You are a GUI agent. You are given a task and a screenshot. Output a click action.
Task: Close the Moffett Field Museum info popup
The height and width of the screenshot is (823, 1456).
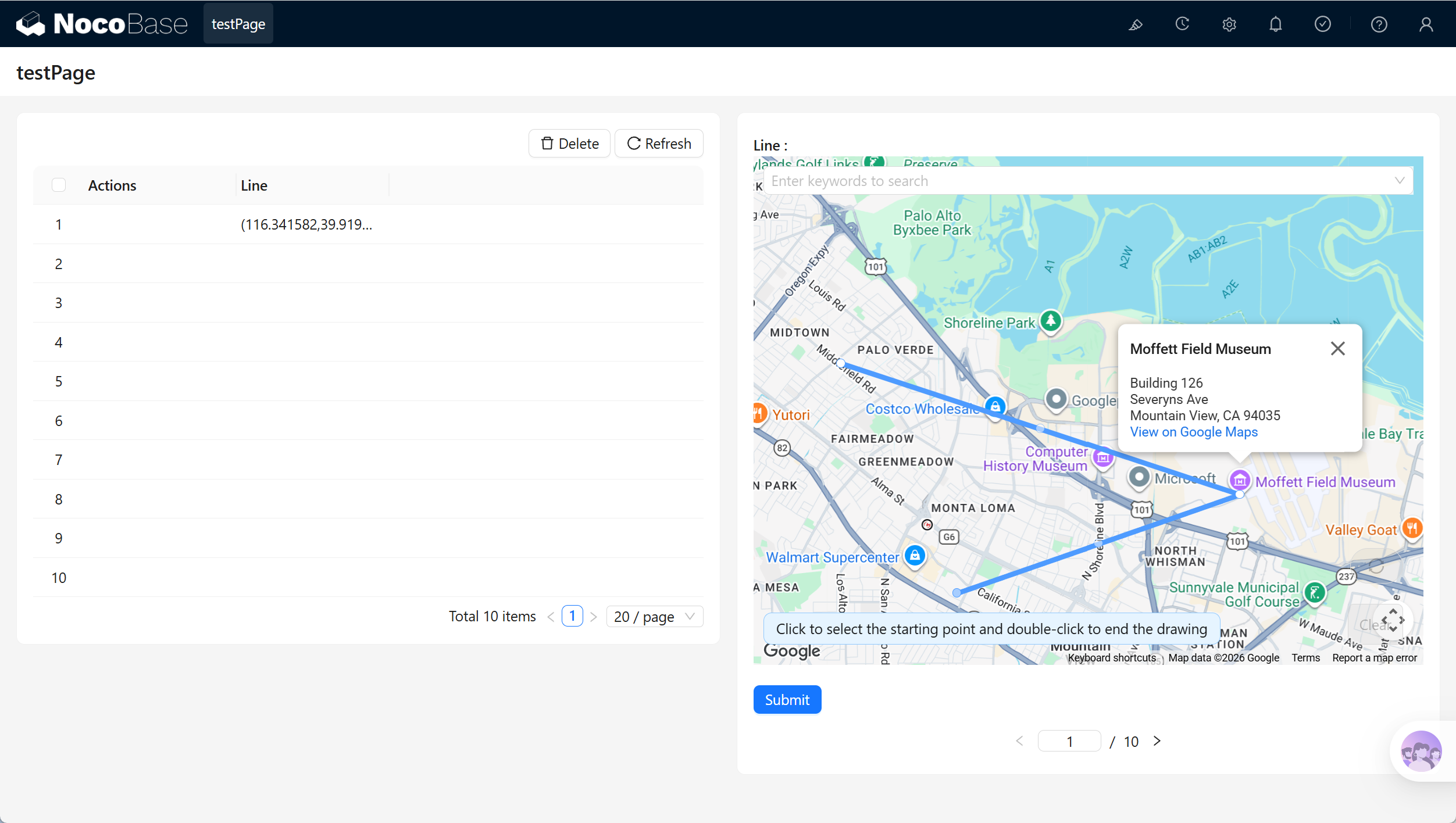[x=1337, y=349]
